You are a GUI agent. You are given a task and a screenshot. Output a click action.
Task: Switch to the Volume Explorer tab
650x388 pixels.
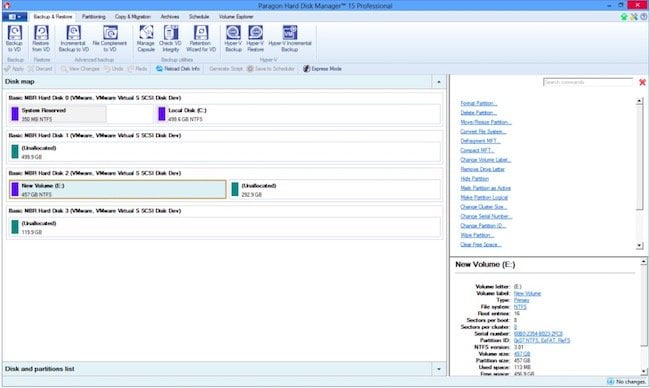(236, 17)
